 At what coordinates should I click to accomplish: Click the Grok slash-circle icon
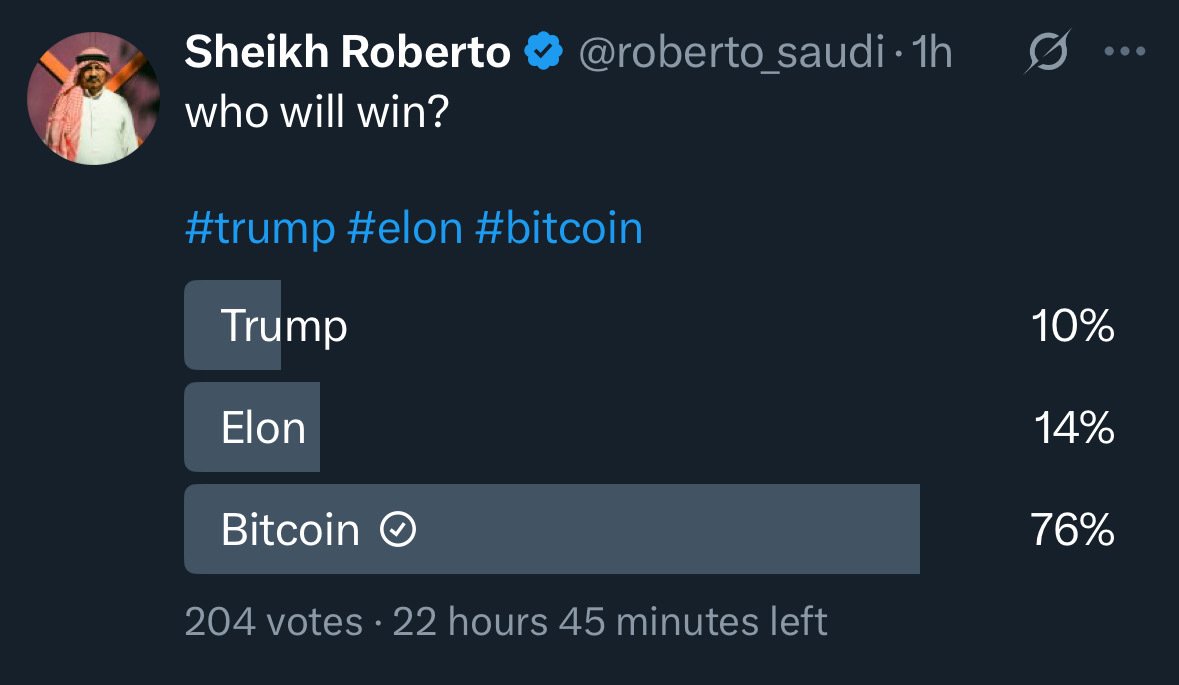pos(1047,51)
